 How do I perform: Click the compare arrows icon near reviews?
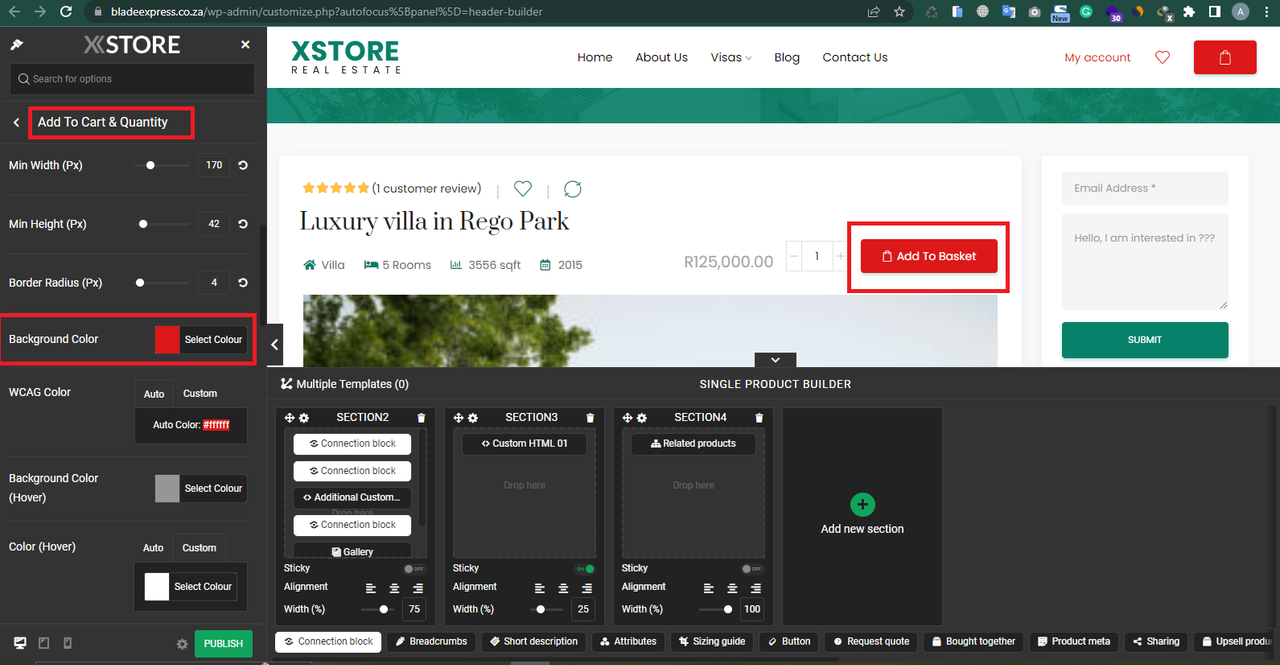pos(573,189)
